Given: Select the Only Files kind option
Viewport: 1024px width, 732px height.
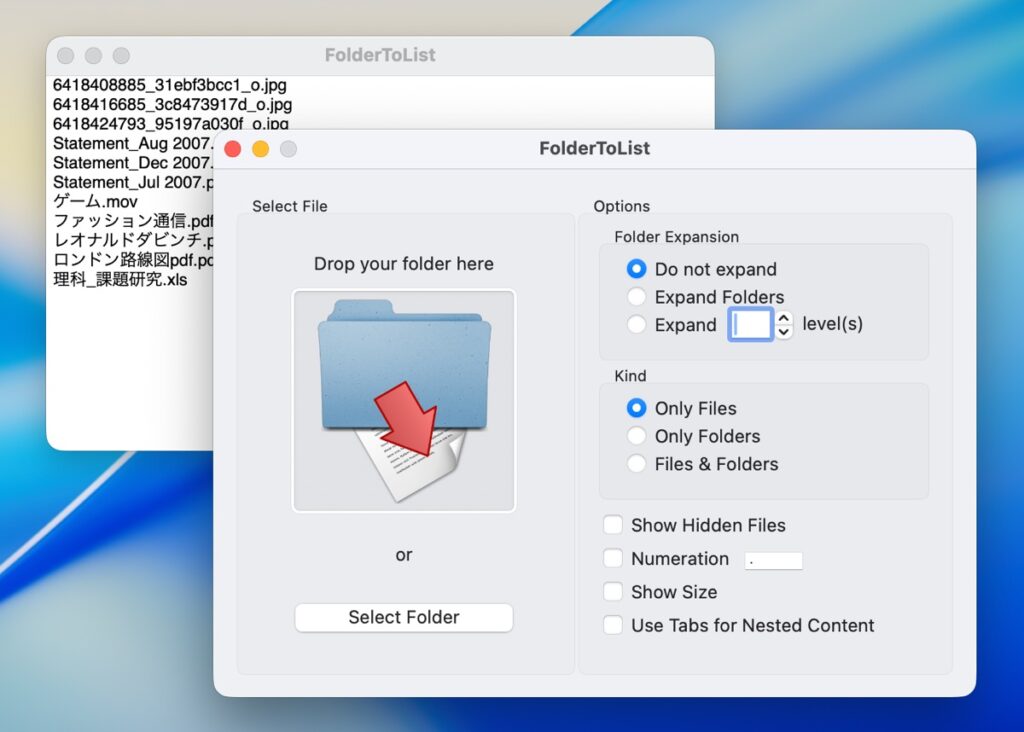Looking at the screenshot, I should coord(636,408).
